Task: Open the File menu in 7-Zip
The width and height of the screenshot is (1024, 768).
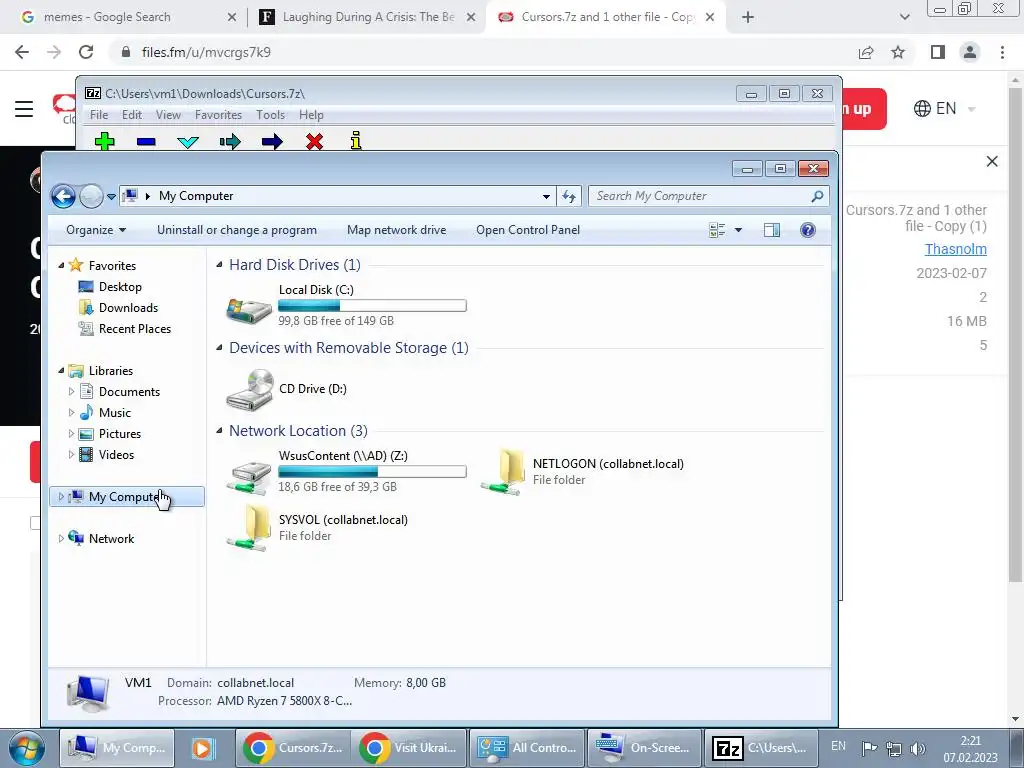Action: click(x=99, y=115)
